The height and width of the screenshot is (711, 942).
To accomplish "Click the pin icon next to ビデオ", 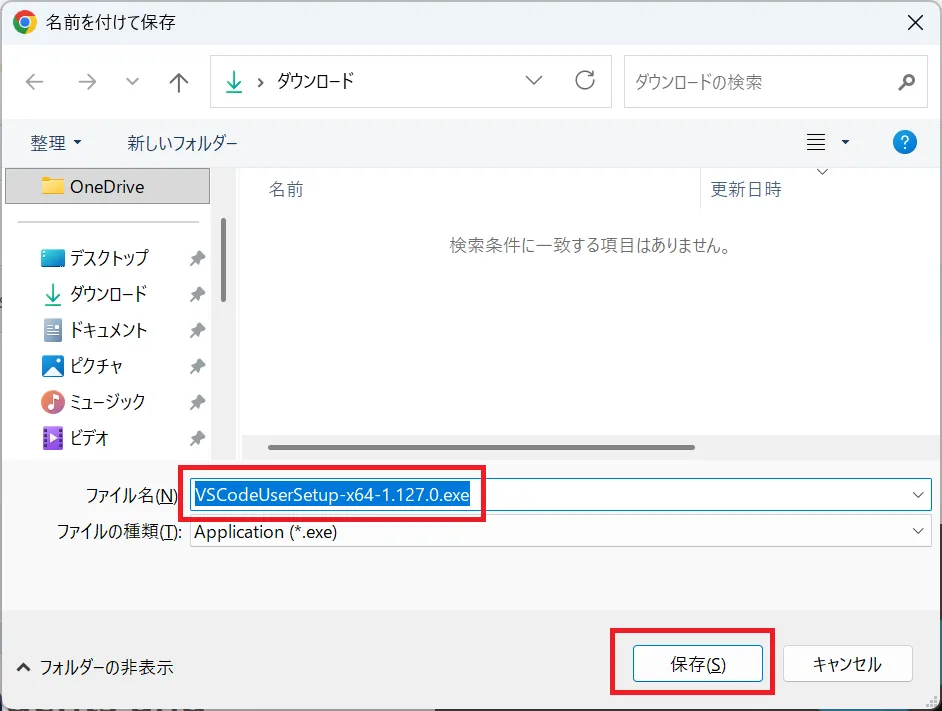I will click(x=197, y=439).
